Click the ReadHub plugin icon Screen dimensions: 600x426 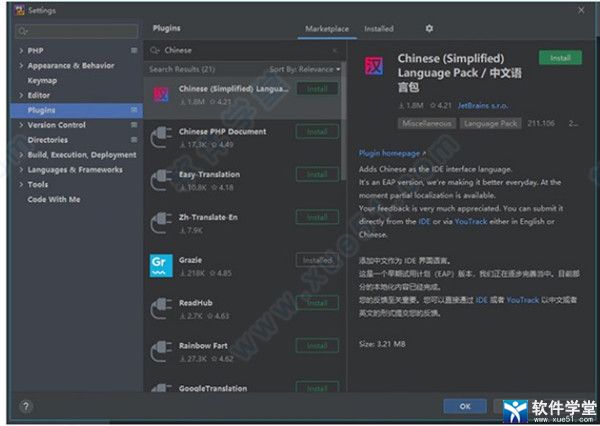tap(161, 308)
